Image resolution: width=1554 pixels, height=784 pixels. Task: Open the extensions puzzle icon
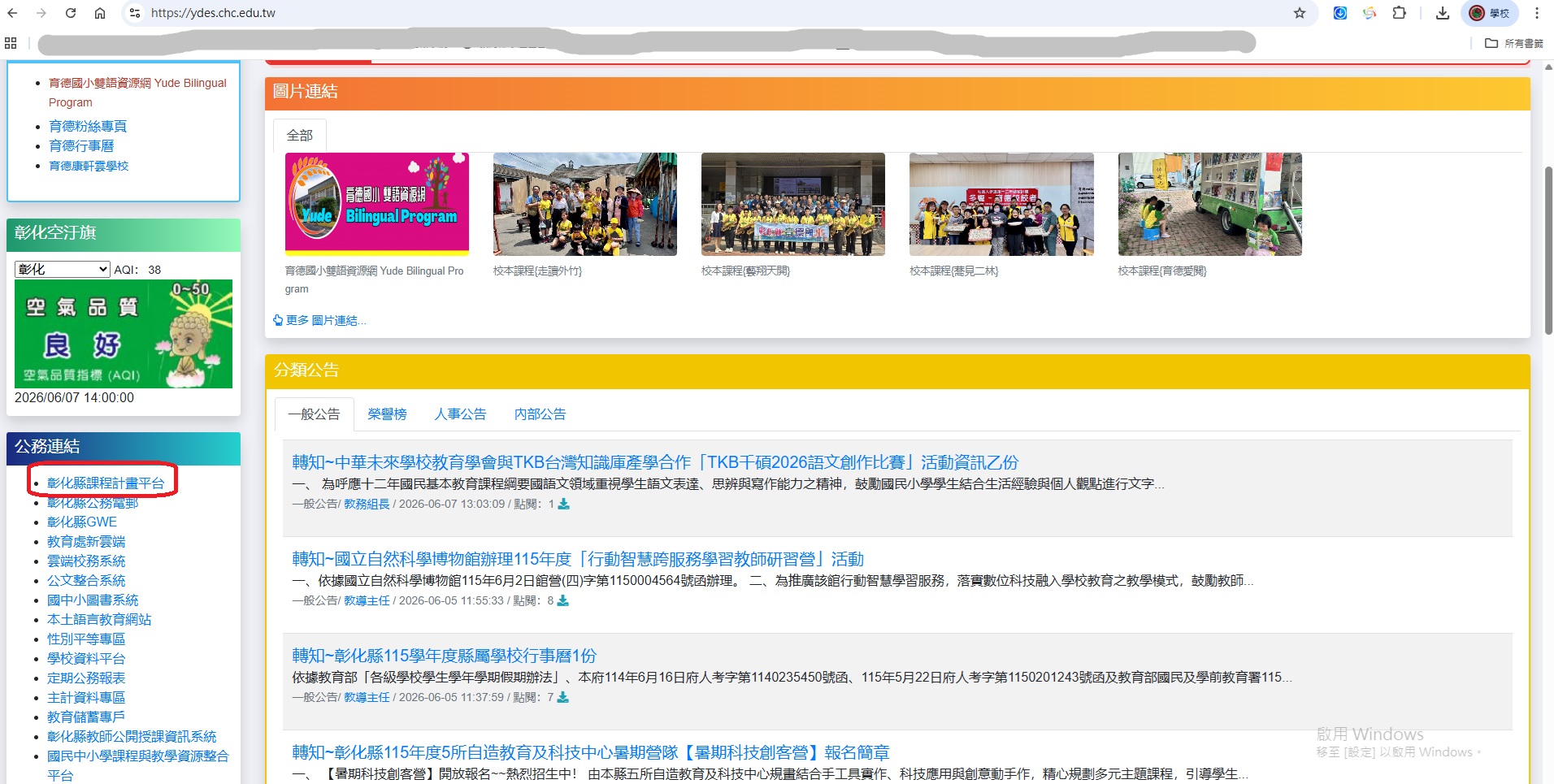(x=1399, y=13)
